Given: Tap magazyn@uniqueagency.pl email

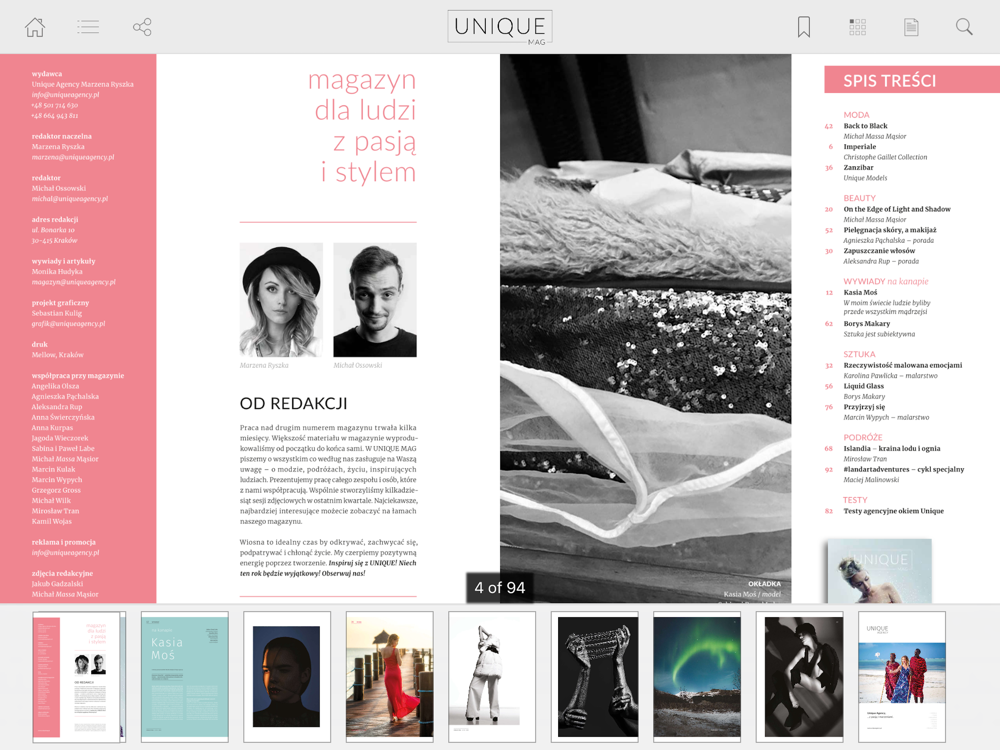Looking at the screenshot, I should 73,282.
